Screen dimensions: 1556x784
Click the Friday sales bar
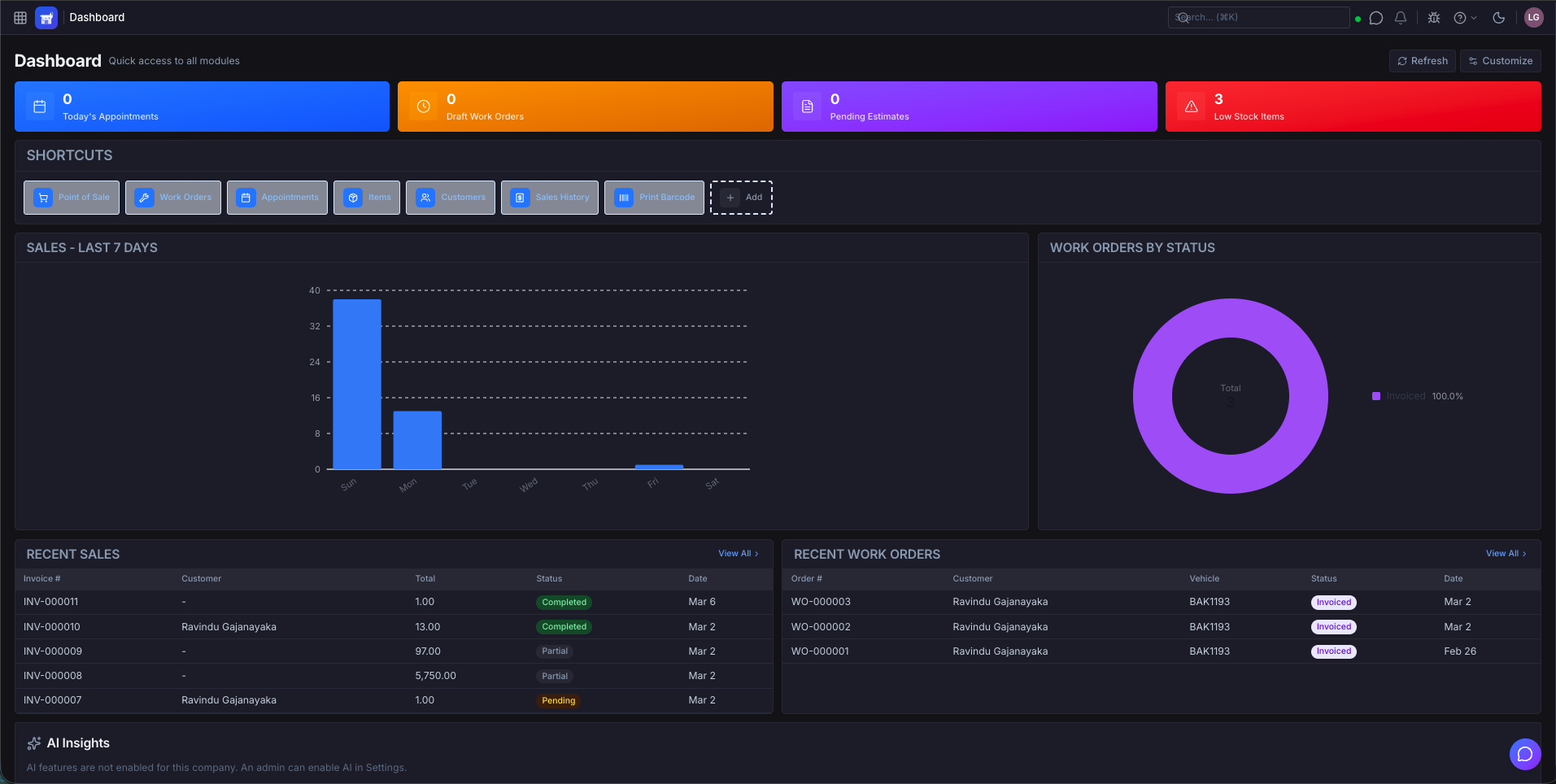[x=659, y=467]
